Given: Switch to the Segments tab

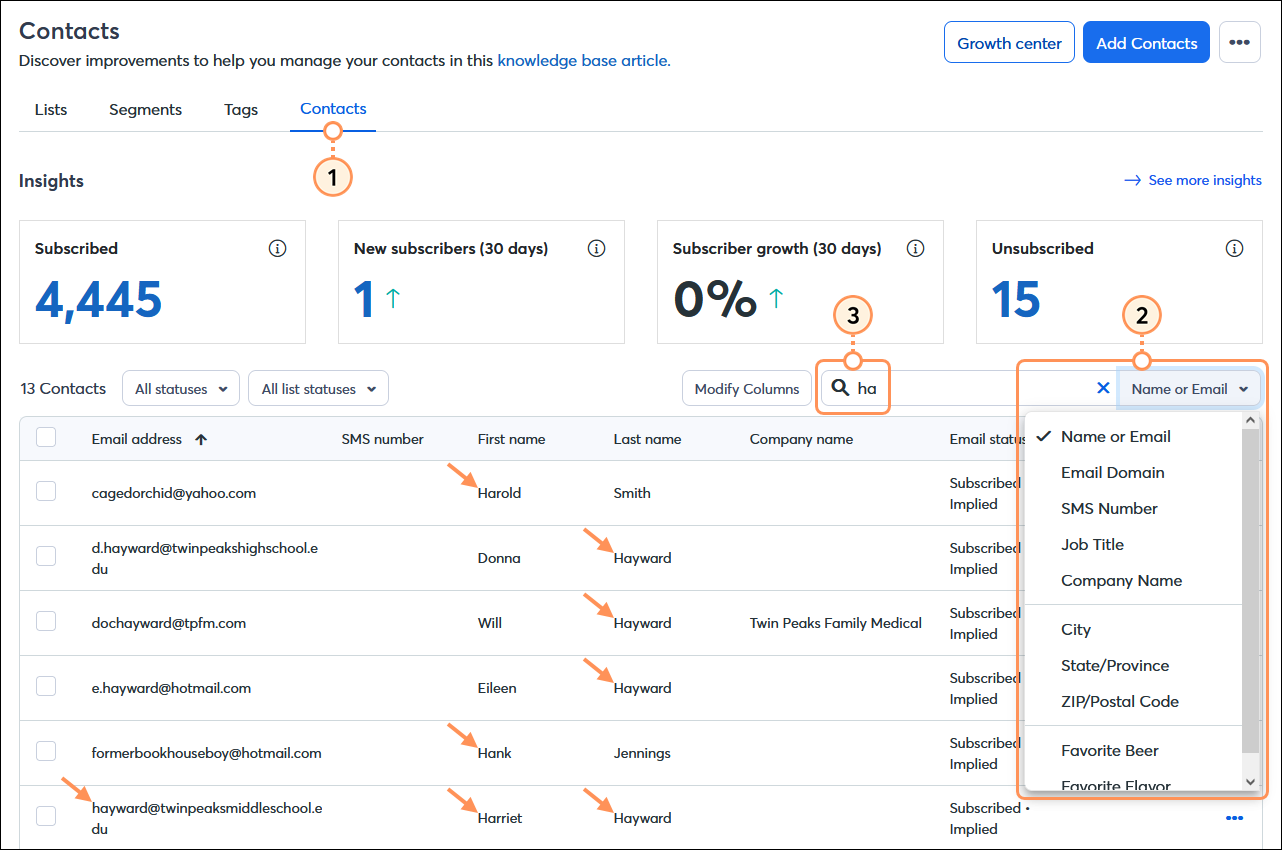Looking at the screenshot, I should click(145, 109).
